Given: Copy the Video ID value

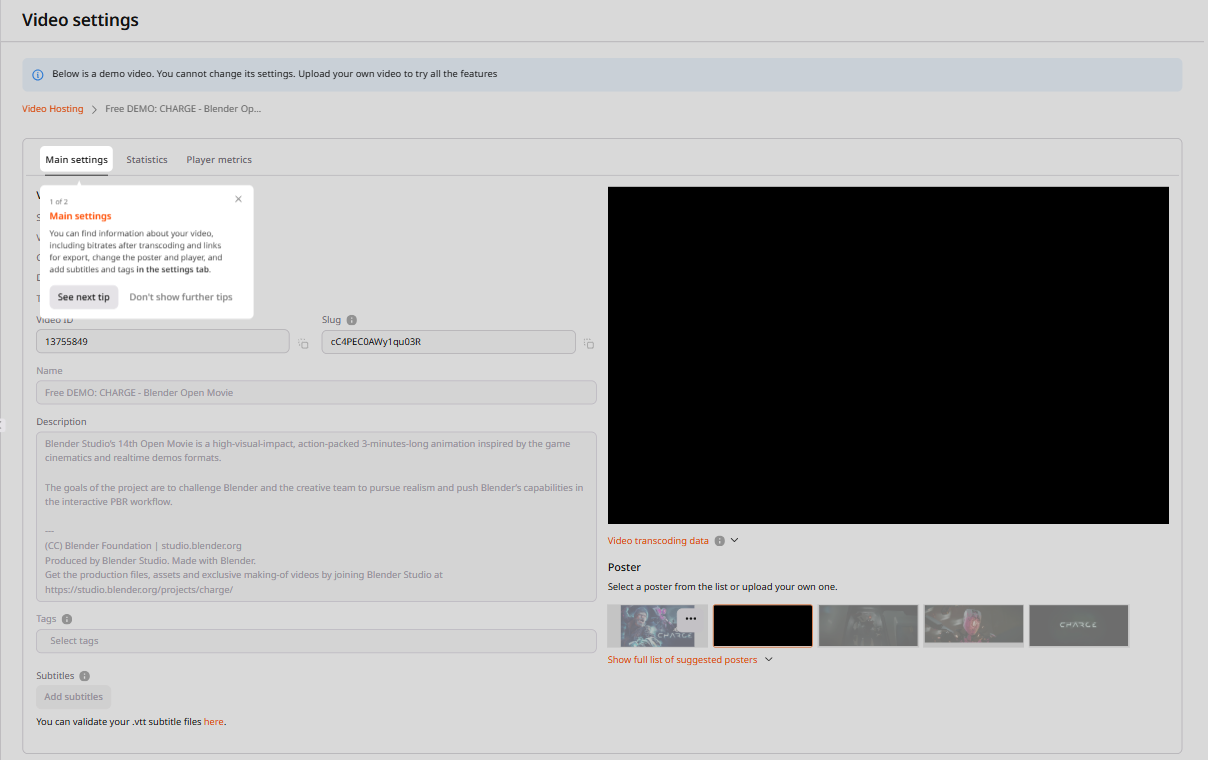Looking at the screenshot, I should pos(304,343).
